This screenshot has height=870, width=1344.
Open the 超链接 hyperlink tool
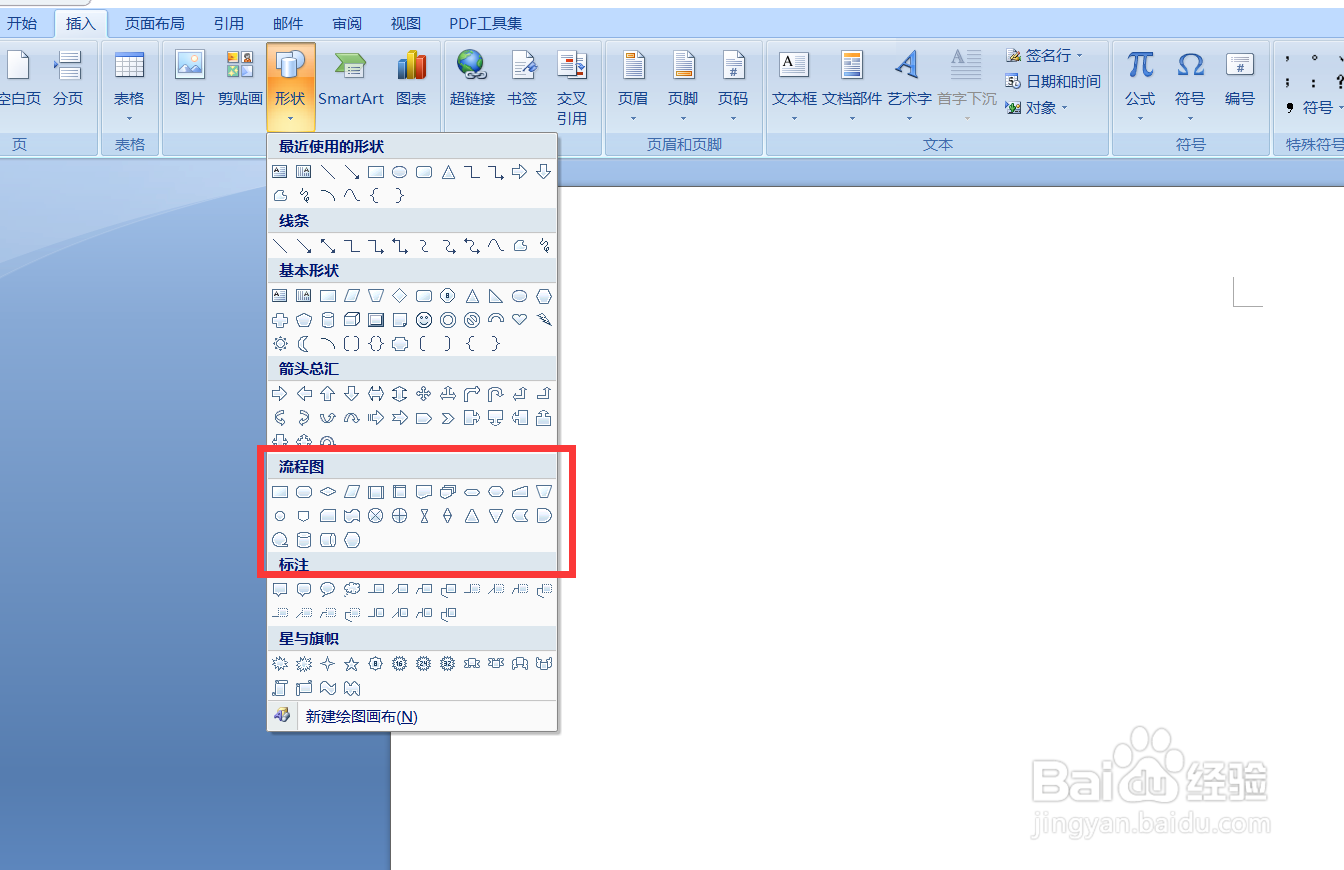[x=471, y=80]
